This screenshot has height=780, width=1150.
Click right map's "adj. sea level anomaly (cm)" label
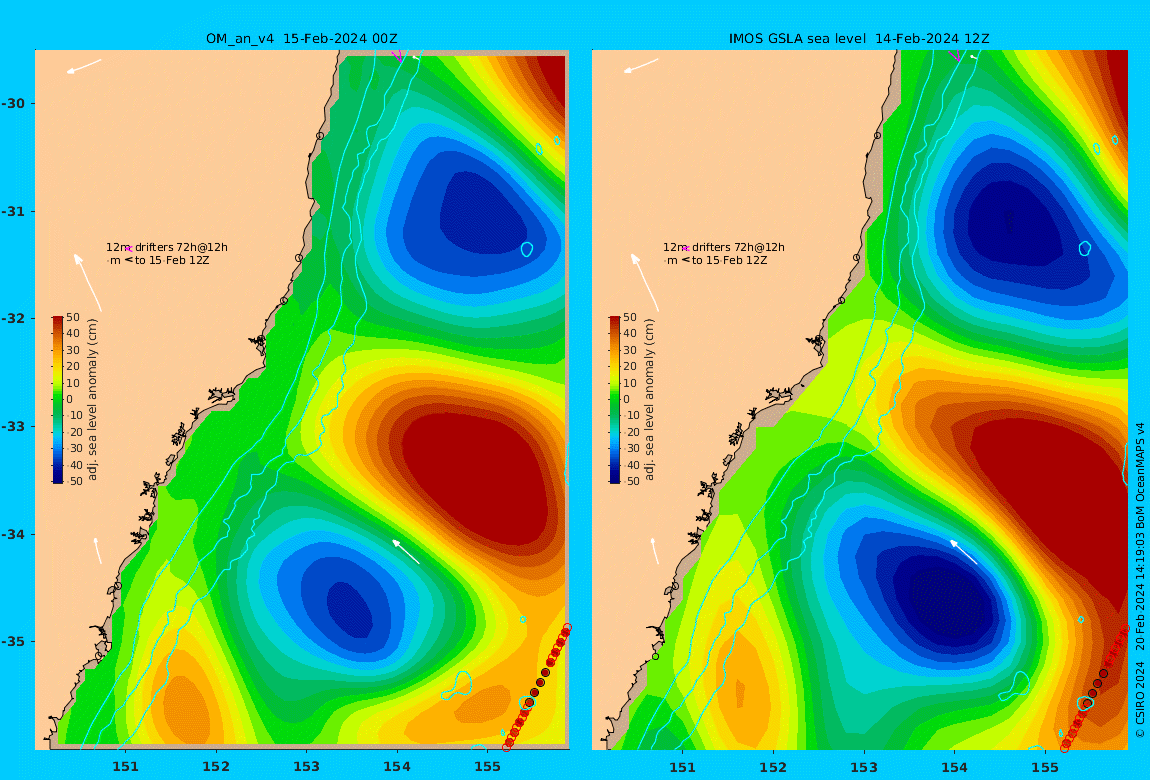click(x=649, y=400)
